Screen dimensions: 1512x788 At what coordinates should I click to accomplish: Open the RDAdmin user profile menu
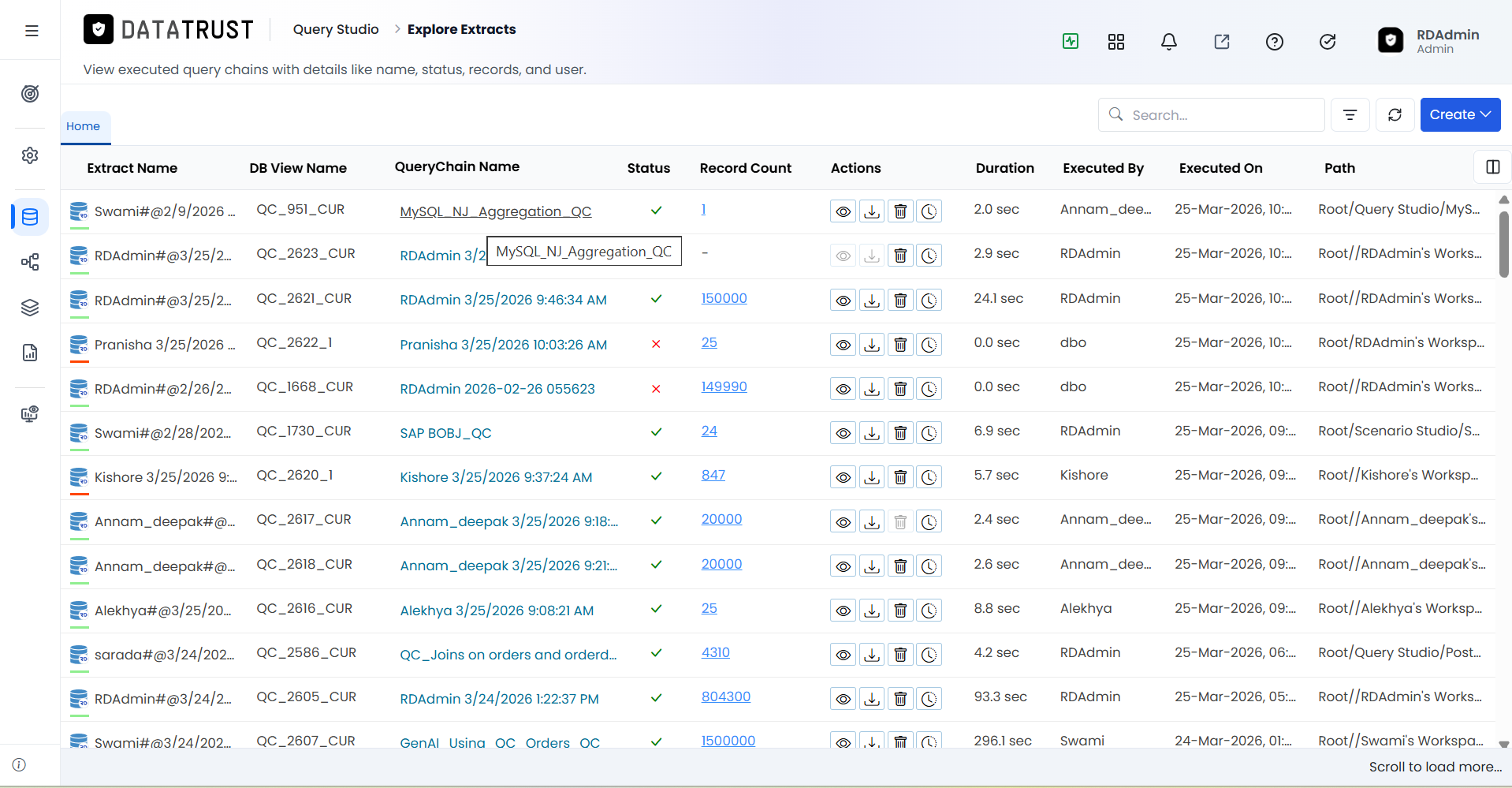(1430, 41)
